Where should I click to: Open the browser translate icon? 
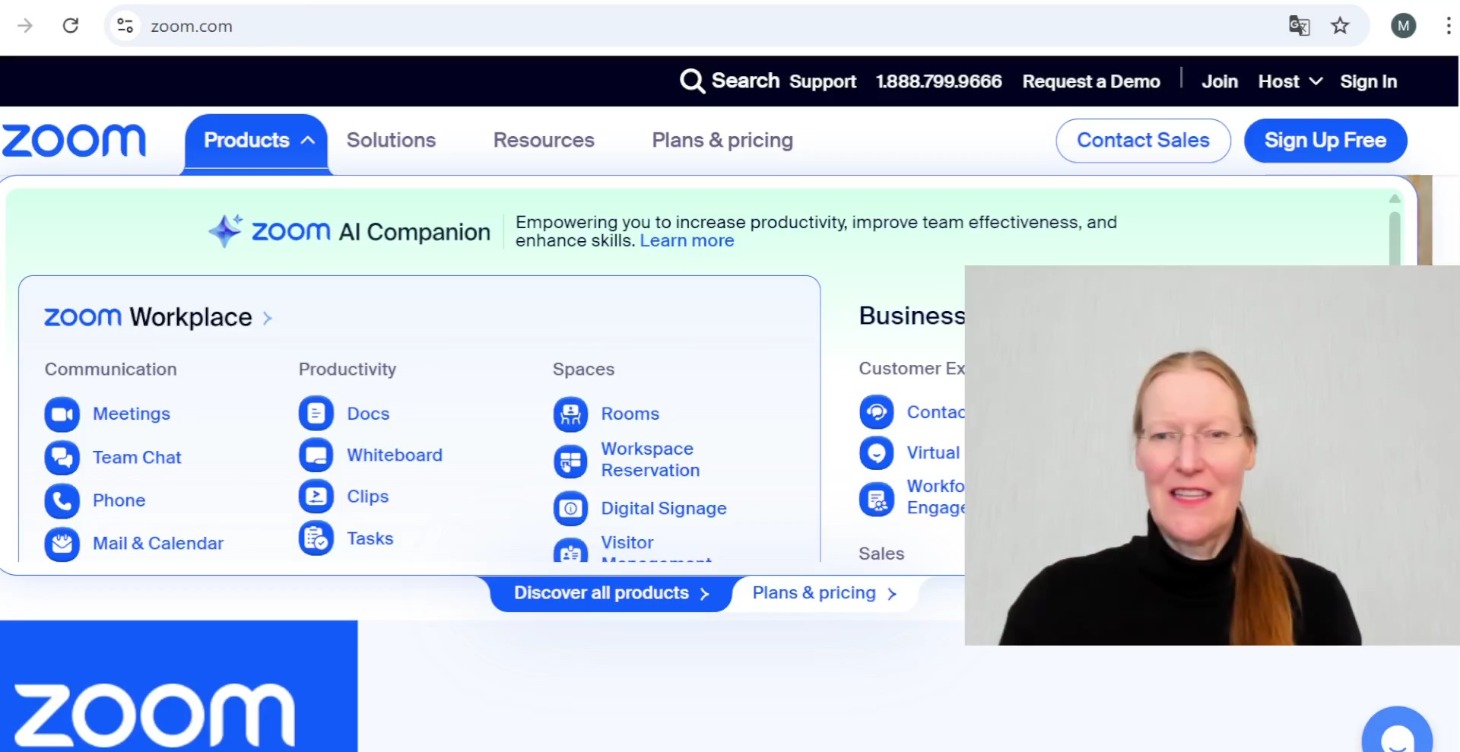point(1299,26)
